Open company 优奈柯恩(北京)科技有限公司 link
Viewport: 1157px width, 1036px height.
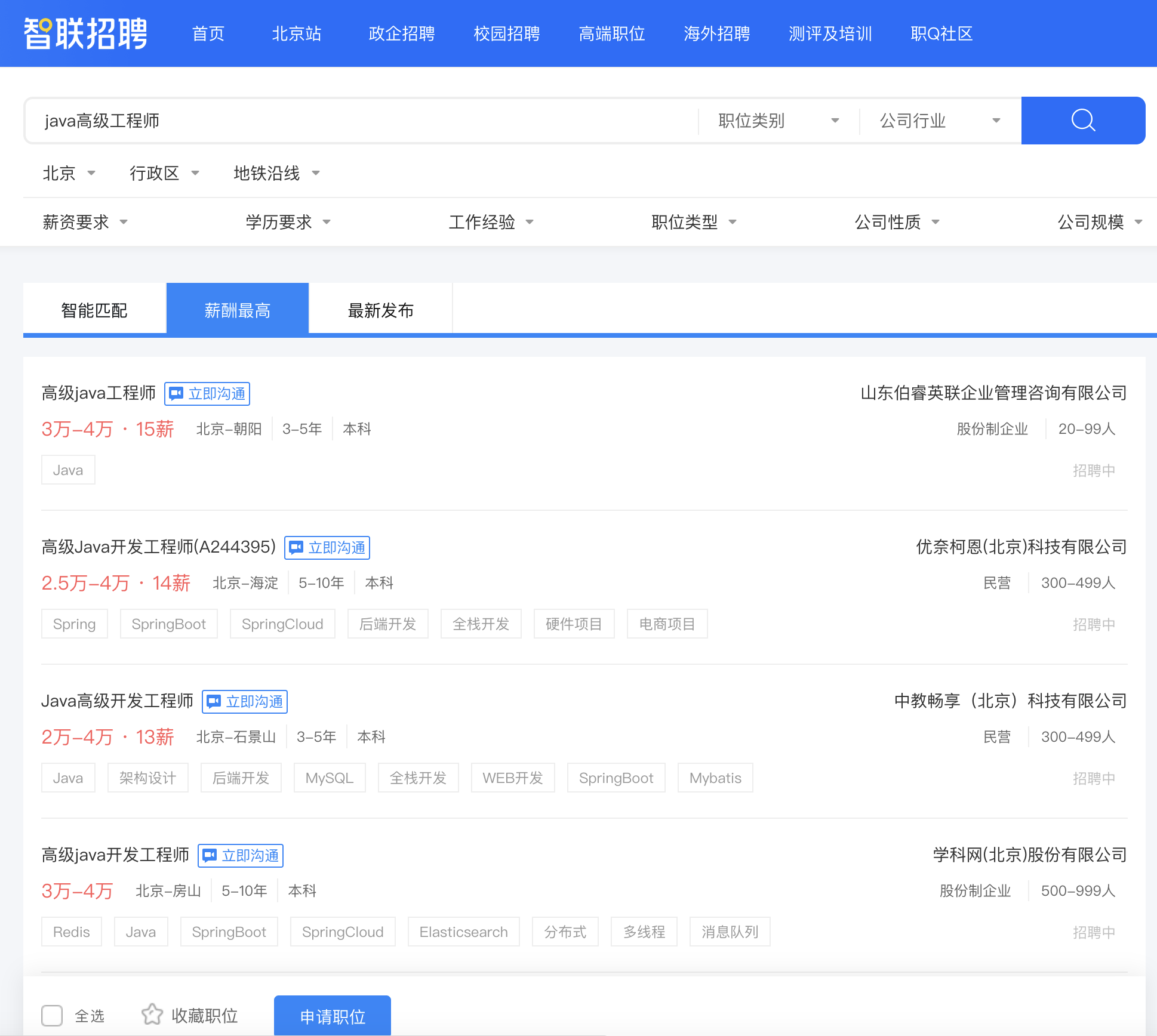[1021, 547]
